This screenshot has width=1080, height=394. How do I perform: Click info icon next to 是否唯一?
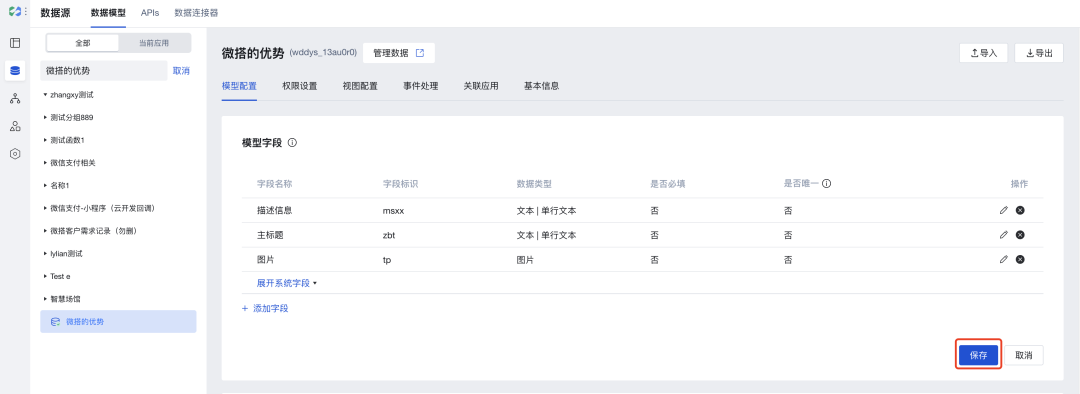(827, 184)
